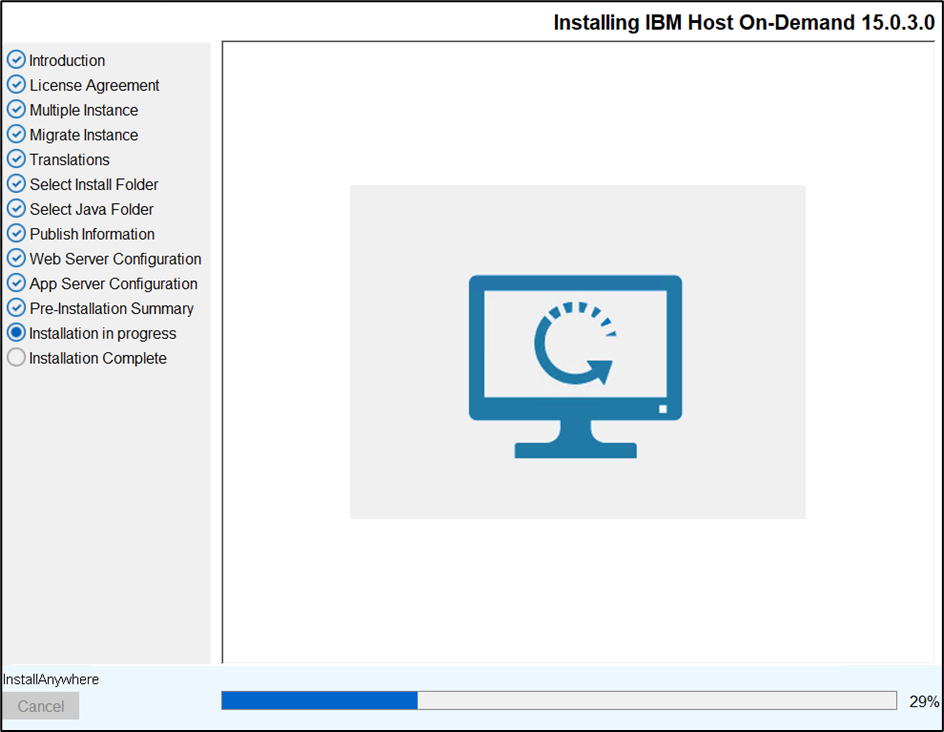
Task: Click the Select Install Folder checkmark icon
Action: click(16, 184)
